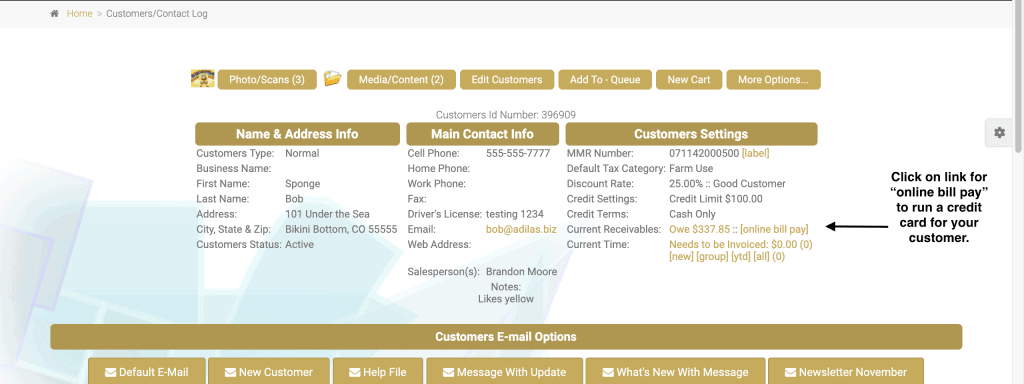The image size is (1024, 384).
Task: Open the More Options... button
Action: pyautogui.click(x=773, y=80)
